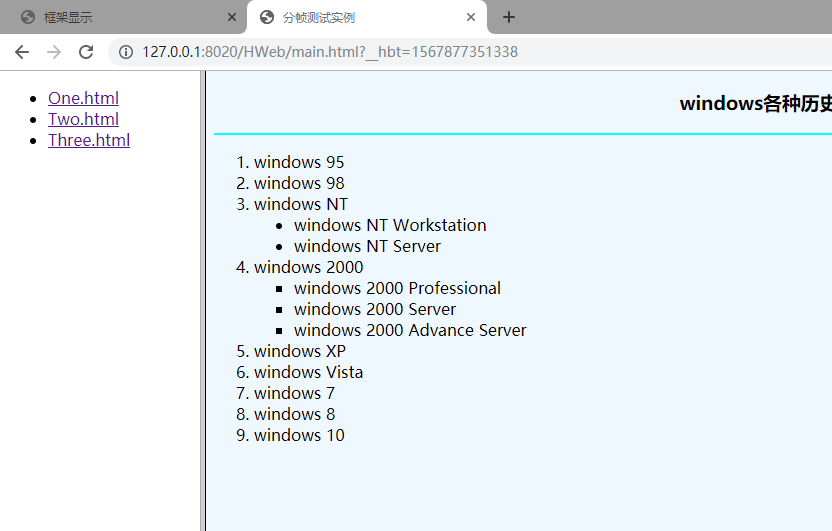Close the 分帧测试实例 tab
832x531 pixels.
pyautogui.click(x=471, y=17)
